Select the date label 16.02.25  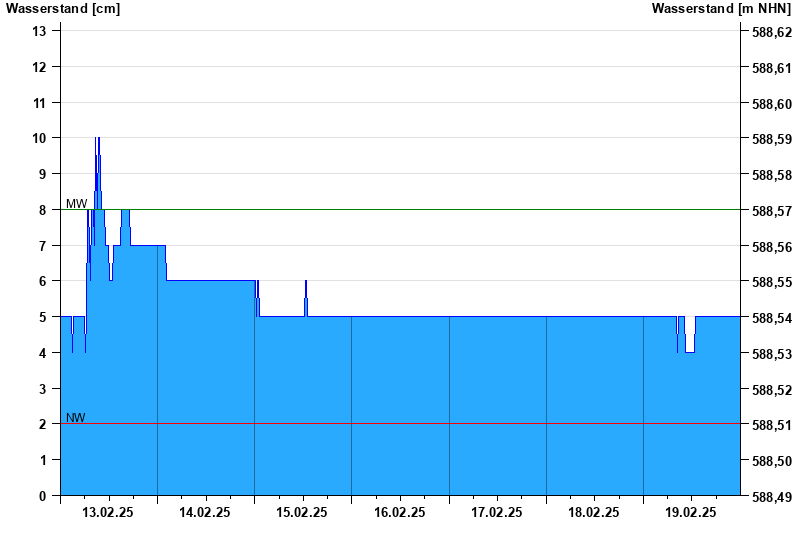[x=399, y=512]
